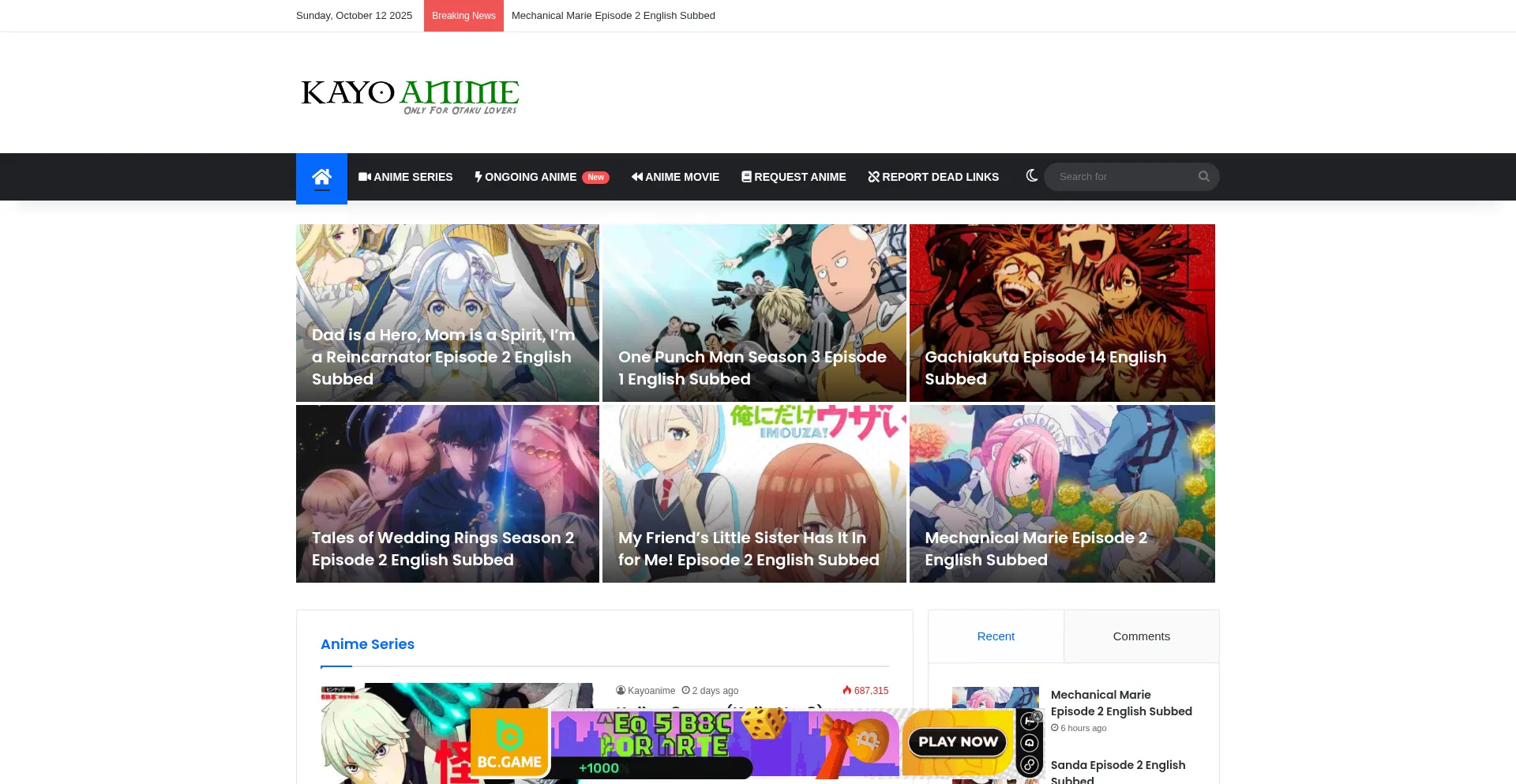1516x784 pixels.
Task: Click the search magnifier icon
Action: pyautogui.click(x=1203, y=177)
